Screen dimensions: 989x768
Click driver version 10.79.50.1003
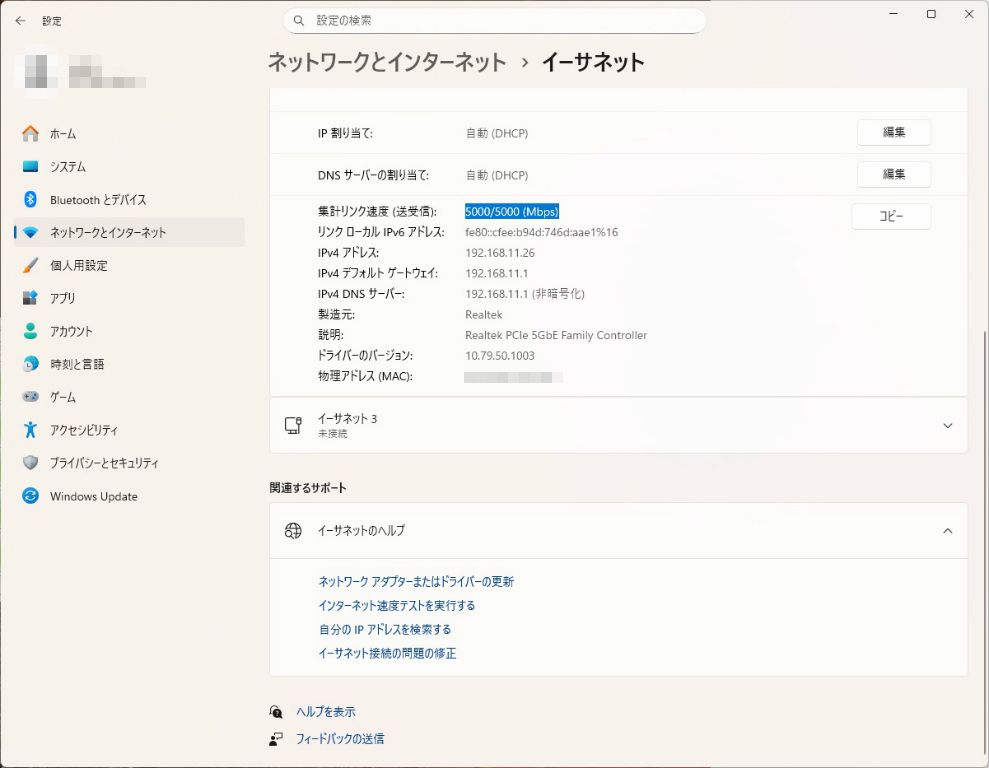click(500, 356)
